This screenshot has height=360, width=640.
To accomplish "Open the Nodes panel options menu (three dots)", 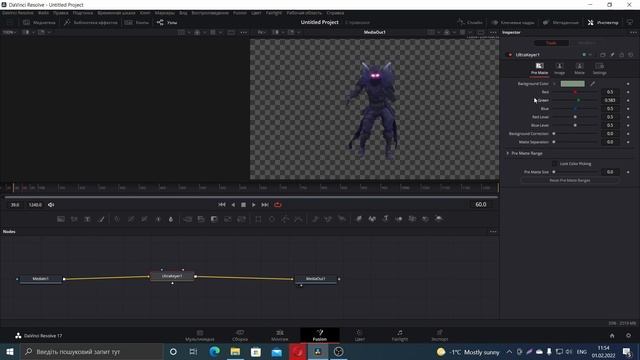I will 493,231.
